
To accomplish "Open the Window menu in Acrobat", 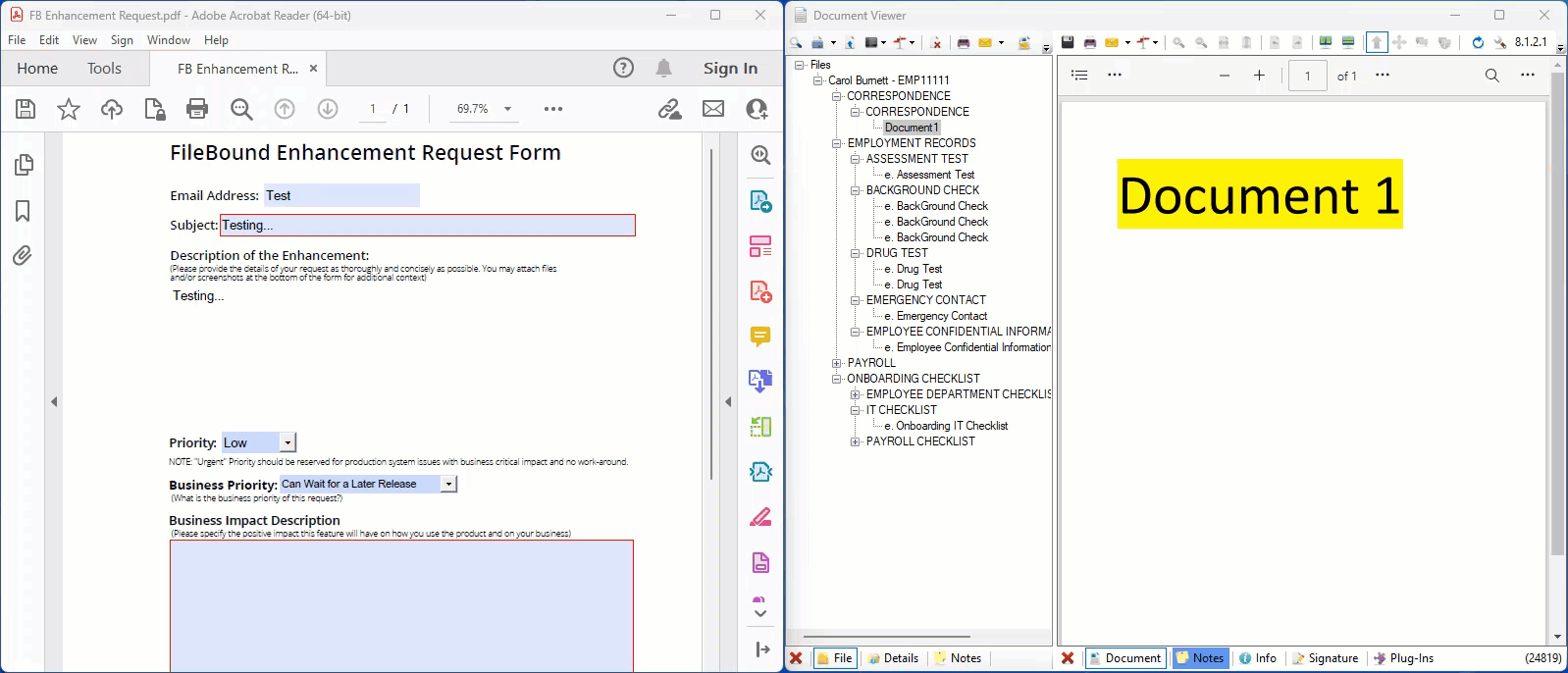I will pyautogui.click(x=169, y=40).
